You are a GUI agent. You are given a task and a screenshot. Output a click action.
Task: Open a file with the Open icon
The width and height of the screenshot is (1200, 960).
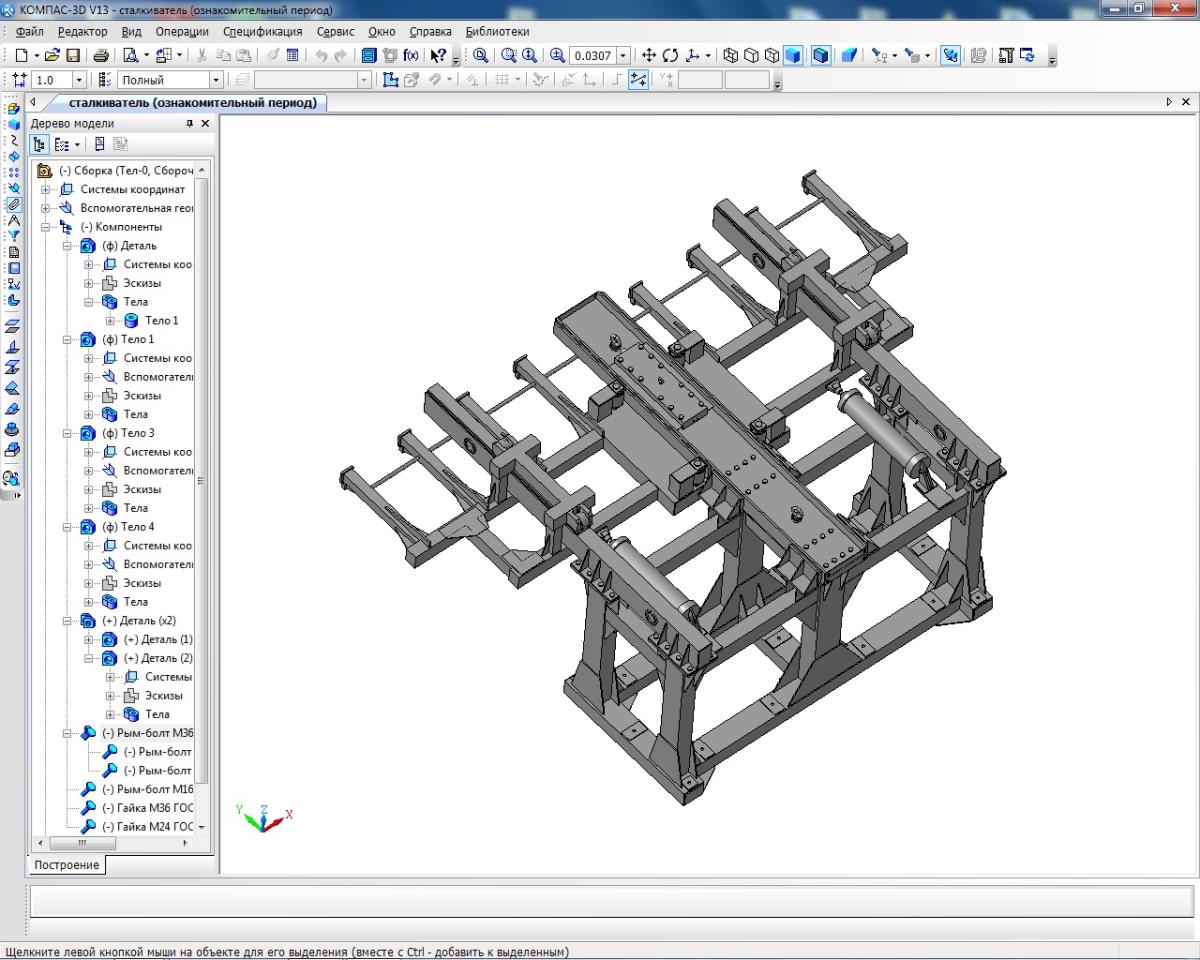[x=53, y=56]
